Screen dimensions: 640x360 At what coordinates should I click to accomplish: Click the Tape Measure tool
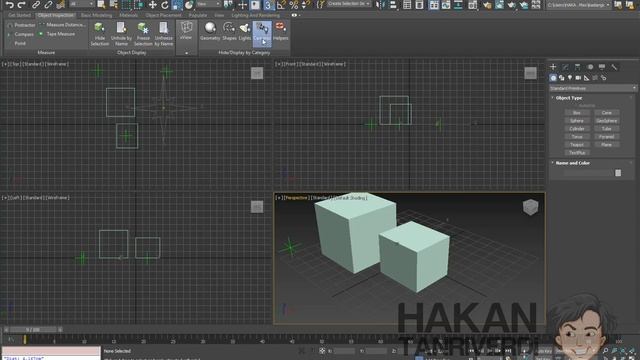pyautogui.click(x=57, y=34)
